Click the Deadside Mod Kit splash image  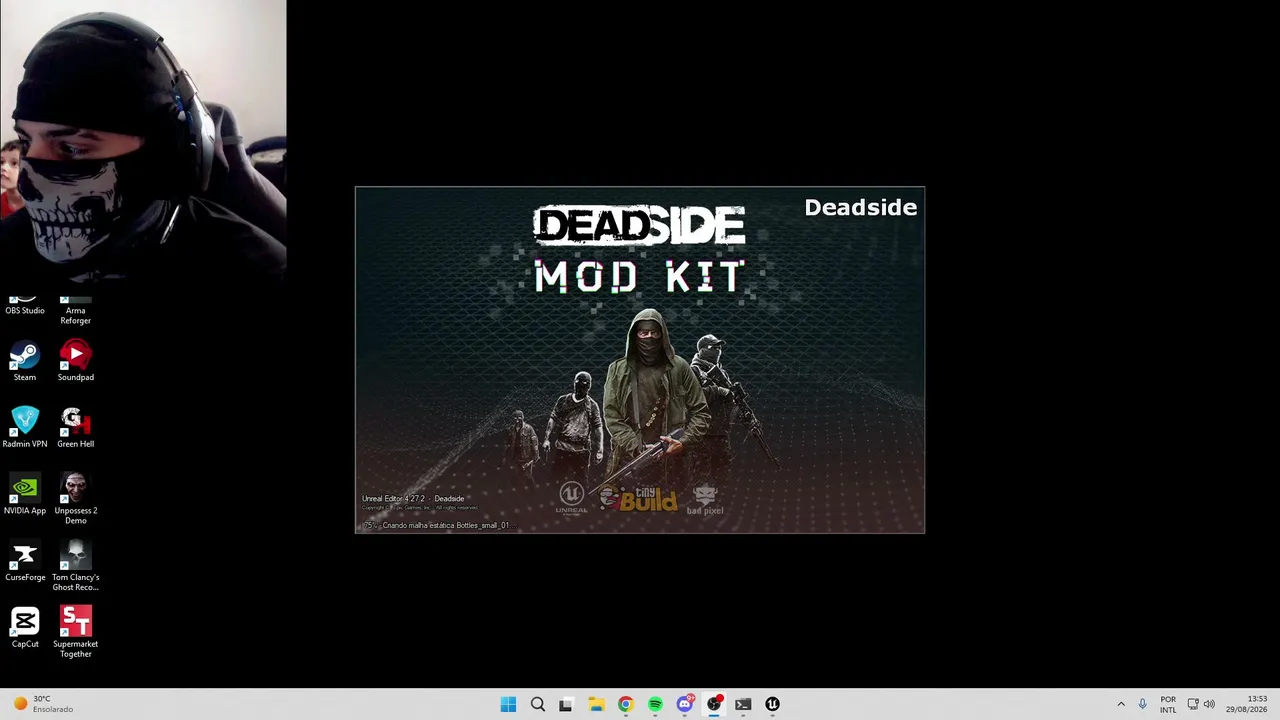click(x=640, y=360)
